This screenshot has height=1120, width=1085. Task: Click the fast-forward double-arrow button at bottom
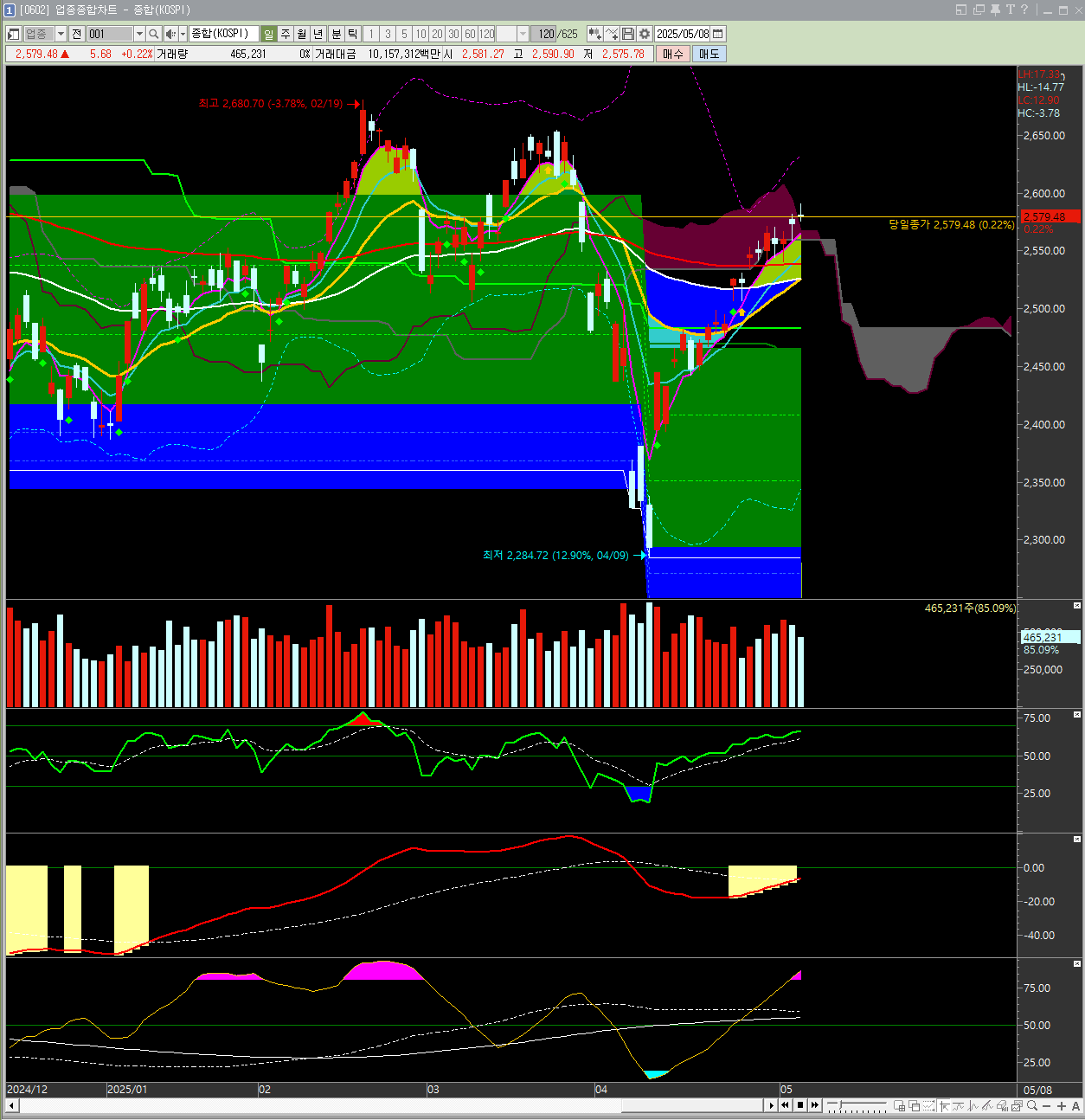point(814,1105)
